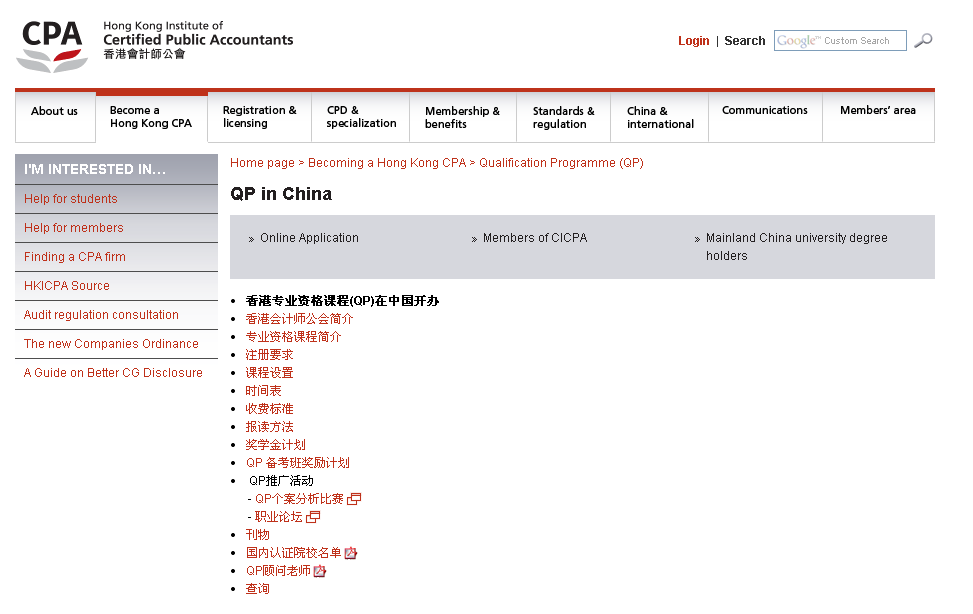This screenshot has height=614, width=973.
Task: Open the Members' area menu
Action: pyautogui.click(x=877, y=110)
